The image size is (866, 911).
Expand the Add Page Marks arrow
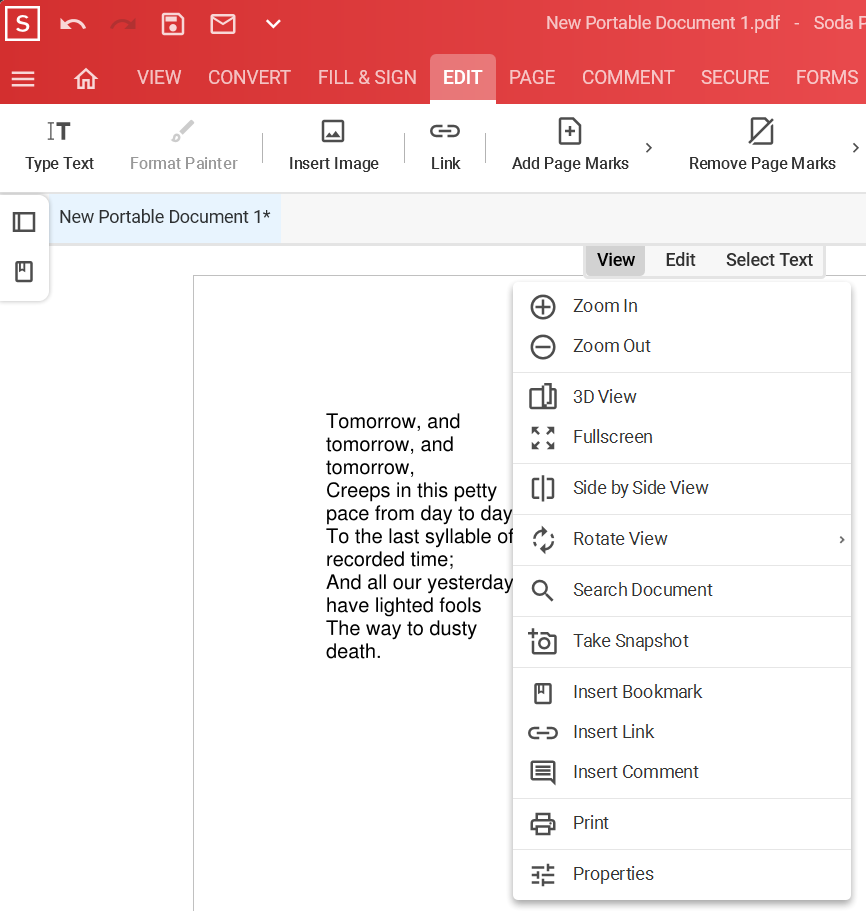click(x=649, y=148)
